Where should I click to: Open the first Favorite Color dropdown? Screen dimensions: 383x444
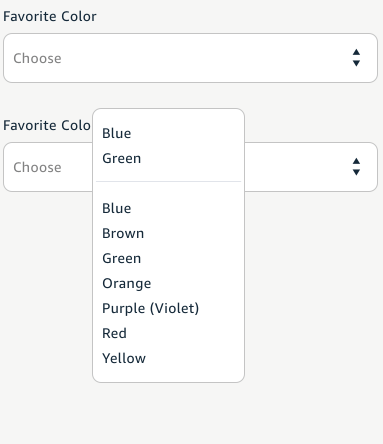coord(190,58)
